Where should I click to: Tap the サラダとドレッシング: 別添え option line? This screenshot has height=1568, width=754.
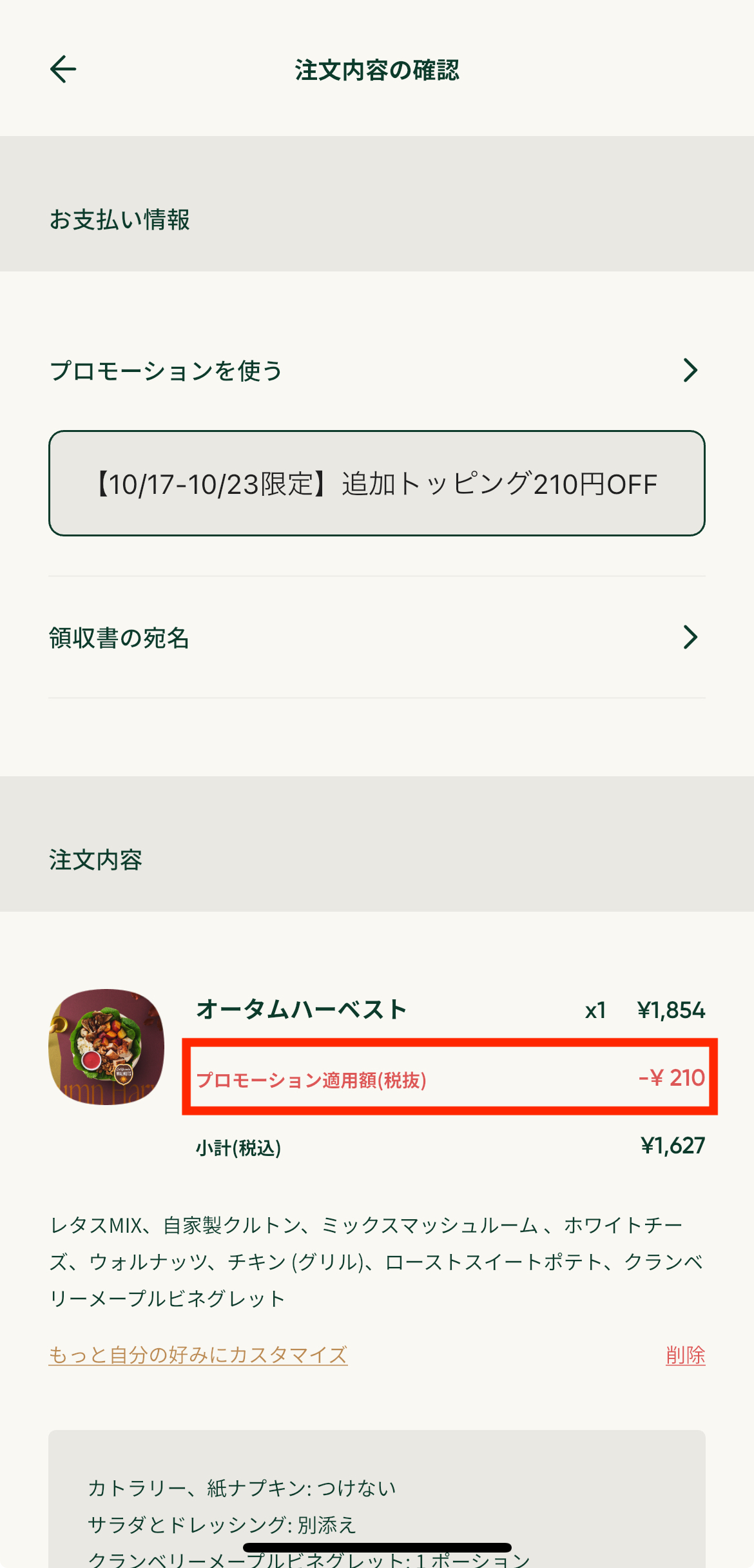222,1525
